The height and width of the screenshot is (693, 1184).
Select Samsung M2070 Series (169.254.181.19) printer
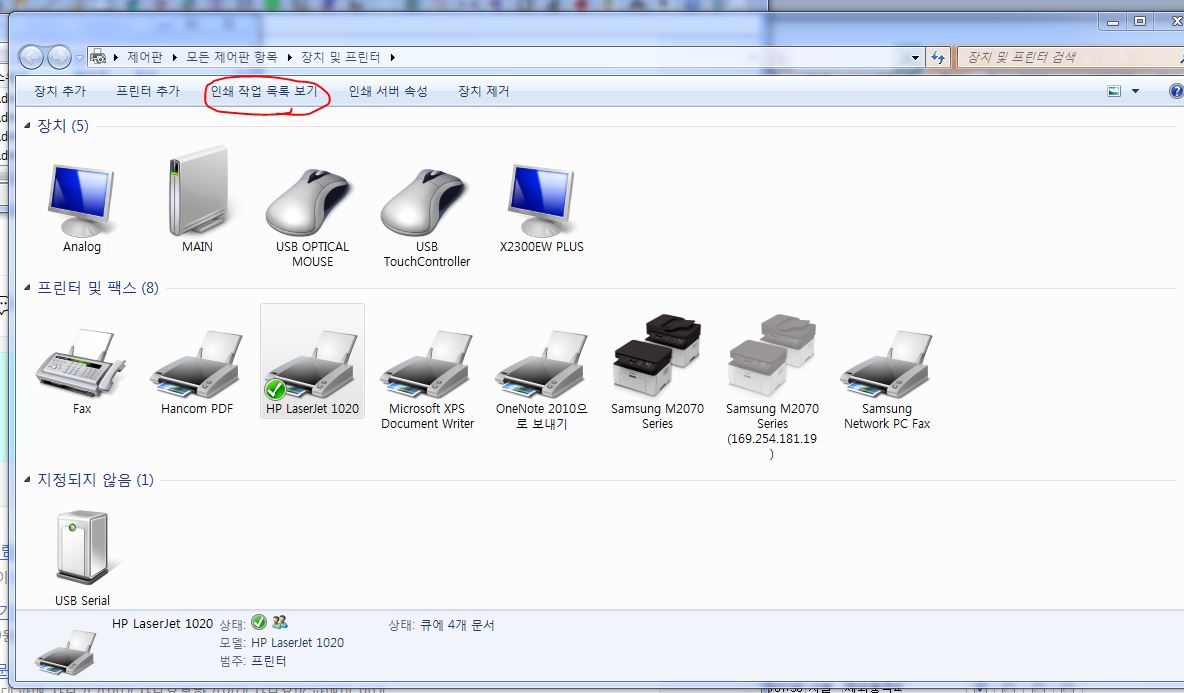point(772,356)
